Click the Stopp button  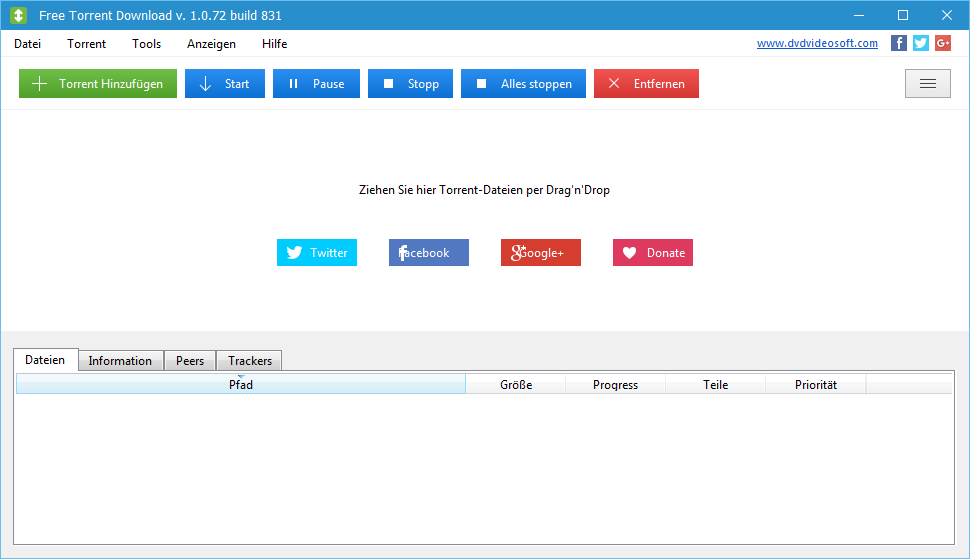click(x=410, y=83)
